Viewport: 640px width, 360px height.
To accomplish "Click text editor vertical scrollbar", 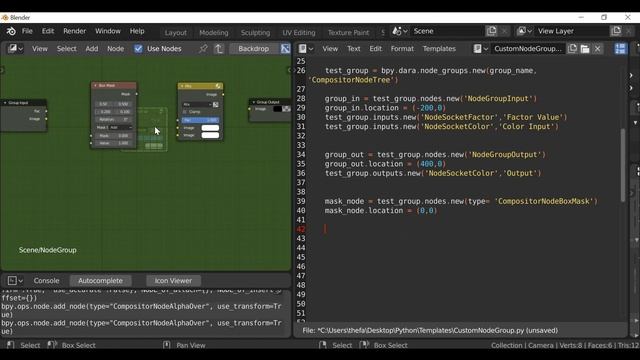I will click(623, 165).
